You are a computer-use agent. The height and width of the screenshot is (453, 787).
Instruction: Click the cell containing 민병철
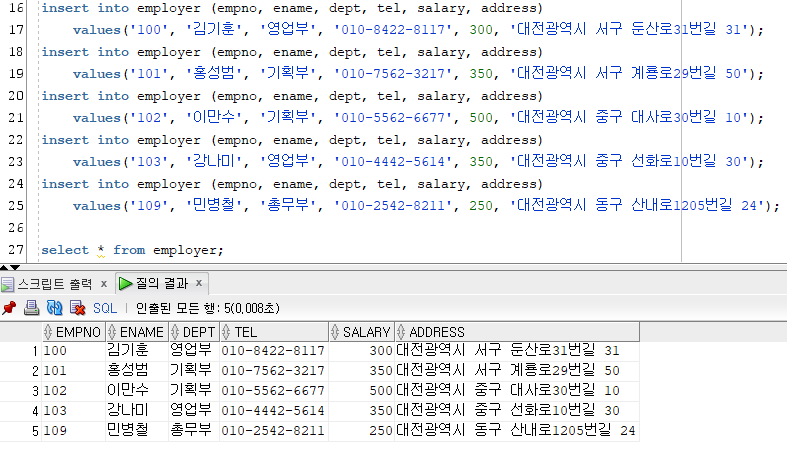(x=137, y=431)
